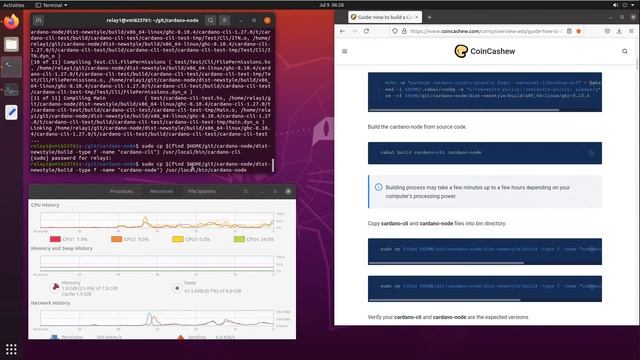The image size is (640, 360).
Task: Copy the cabal build command
Action: (591, 153)
